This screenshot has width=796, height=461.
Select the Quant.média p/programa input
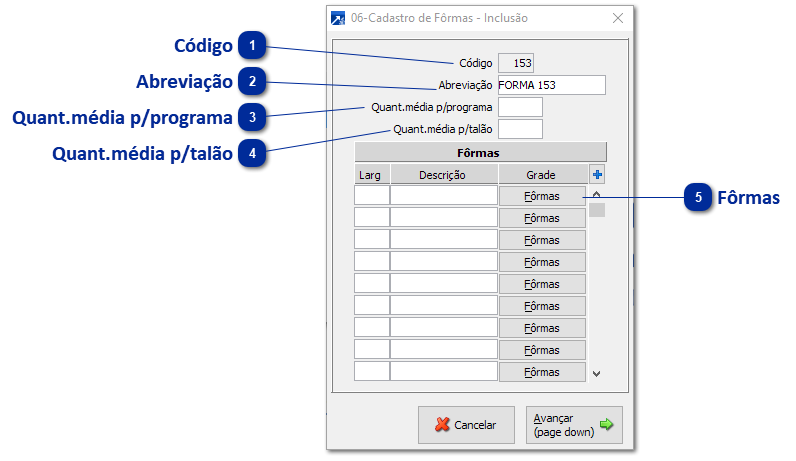coord(520,107)
